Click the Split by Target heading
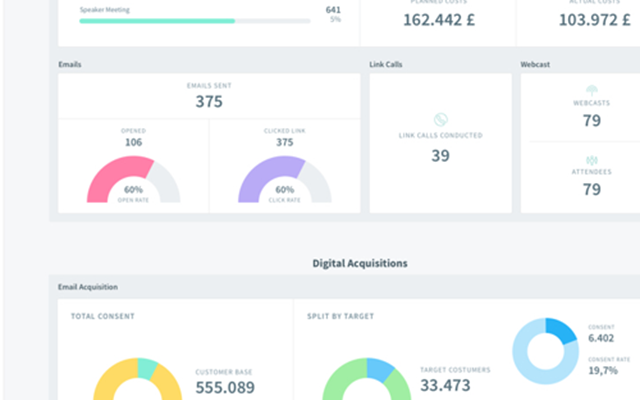Image resolution: width=640 pixels, height=400 pixels. 340,316
